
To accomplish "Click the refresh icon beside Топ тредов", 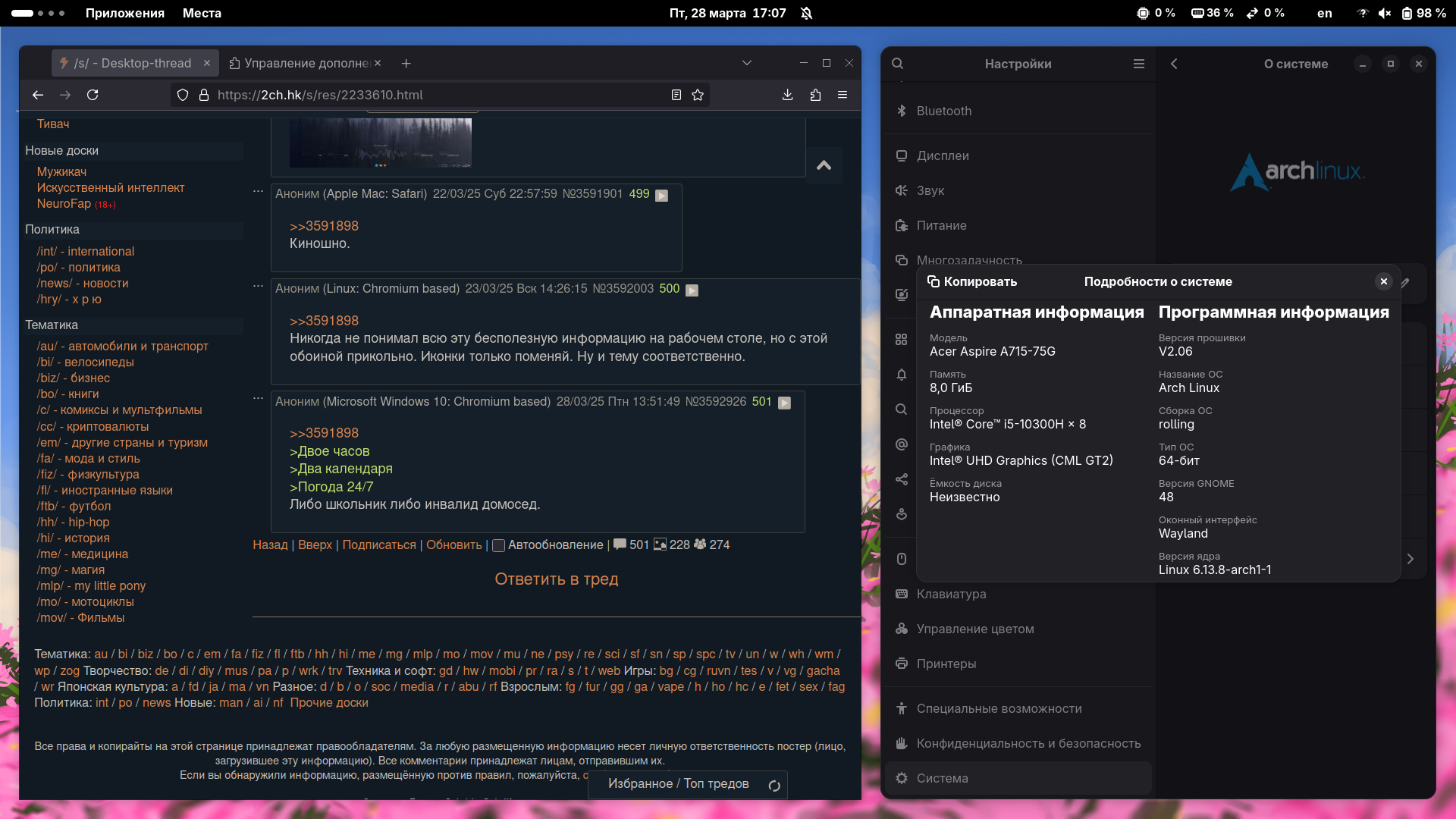I will (774, 786).
